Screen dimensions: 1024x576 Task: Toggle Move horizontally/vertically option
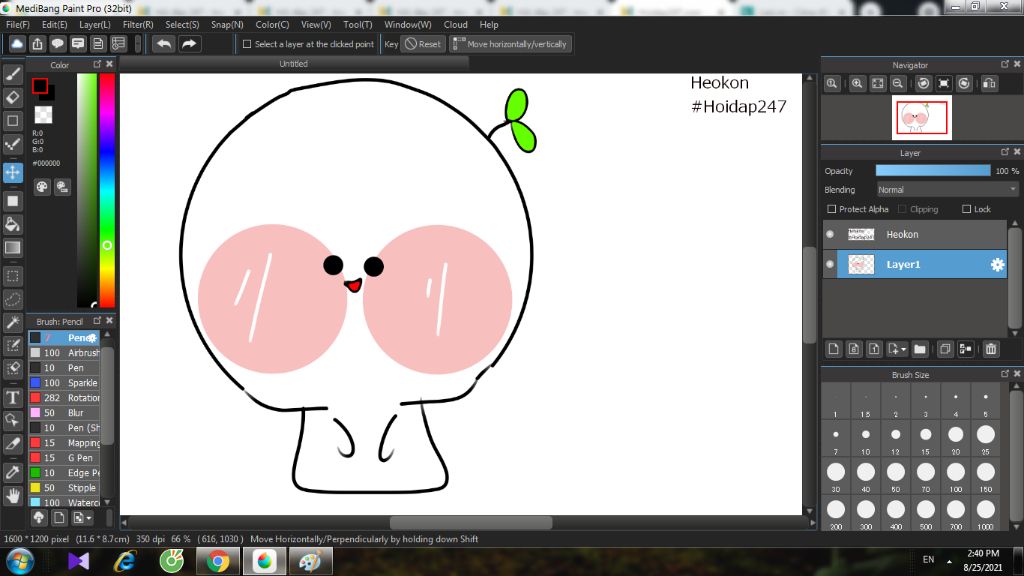(x=510, y=44)
